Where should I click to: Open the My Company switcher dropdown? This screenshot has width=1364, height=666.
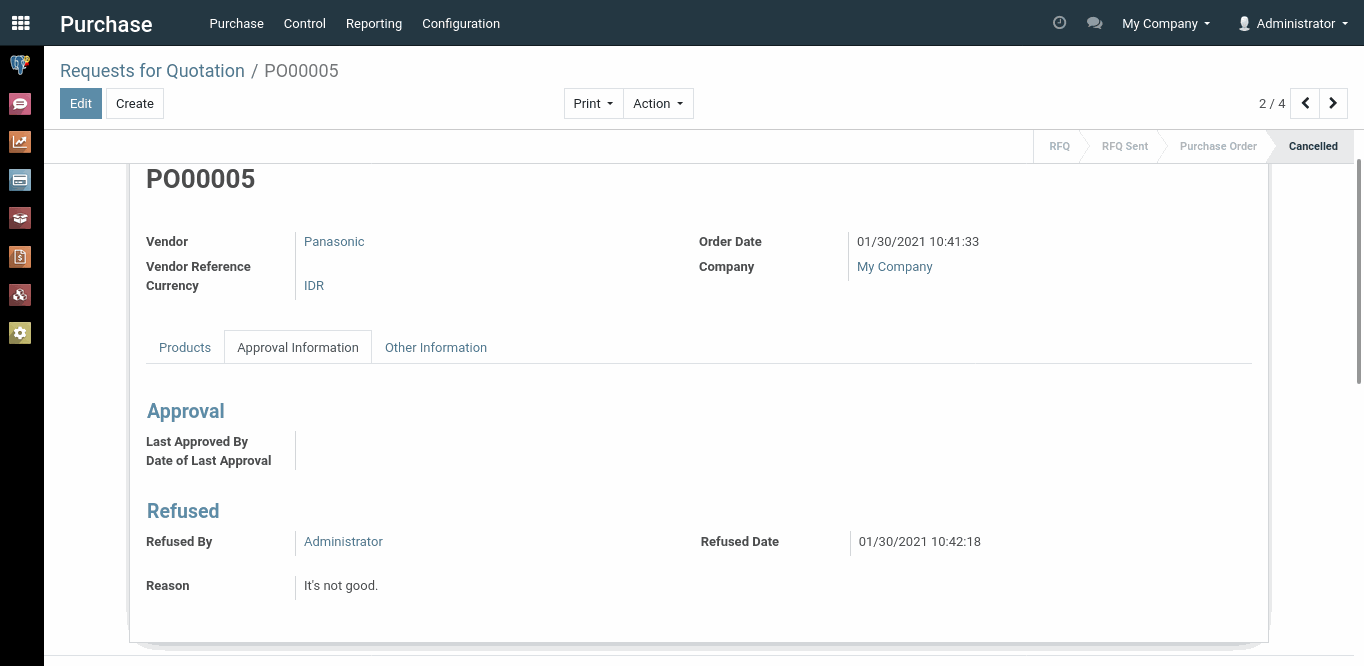[x=1166, y=23]
